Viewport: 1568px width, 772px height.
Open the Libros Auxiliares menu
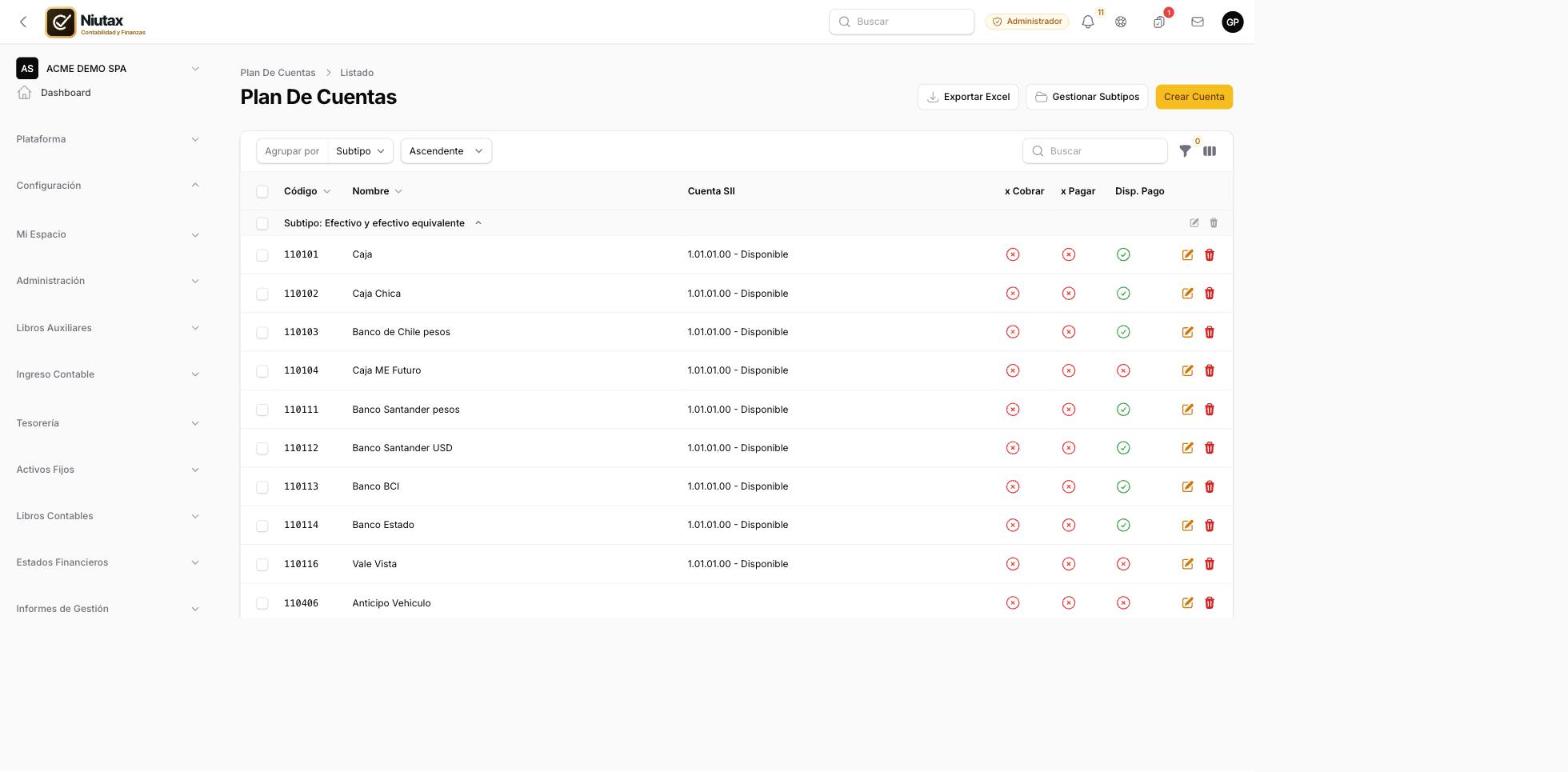107,328
